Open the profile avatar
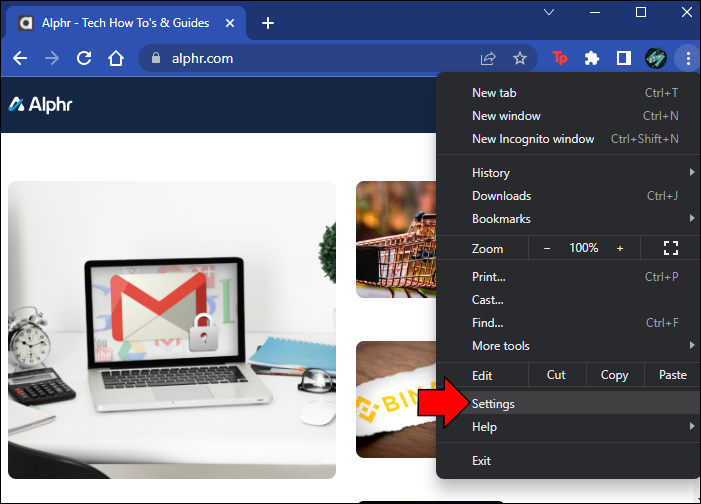 tap(655, 58)
